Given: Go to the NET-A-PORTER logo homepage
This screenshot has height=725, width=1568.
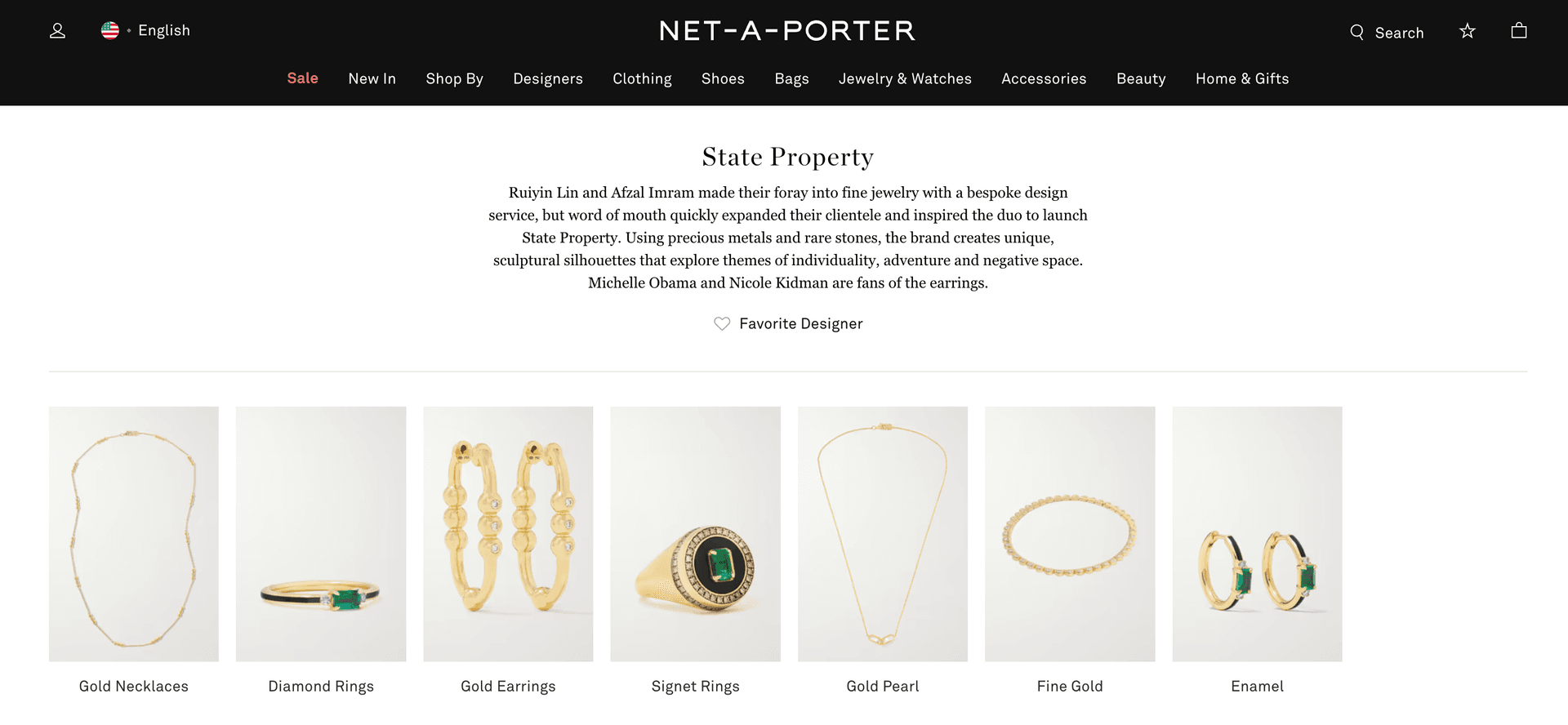Looking at the screenshot, I should tap(787, 31).
